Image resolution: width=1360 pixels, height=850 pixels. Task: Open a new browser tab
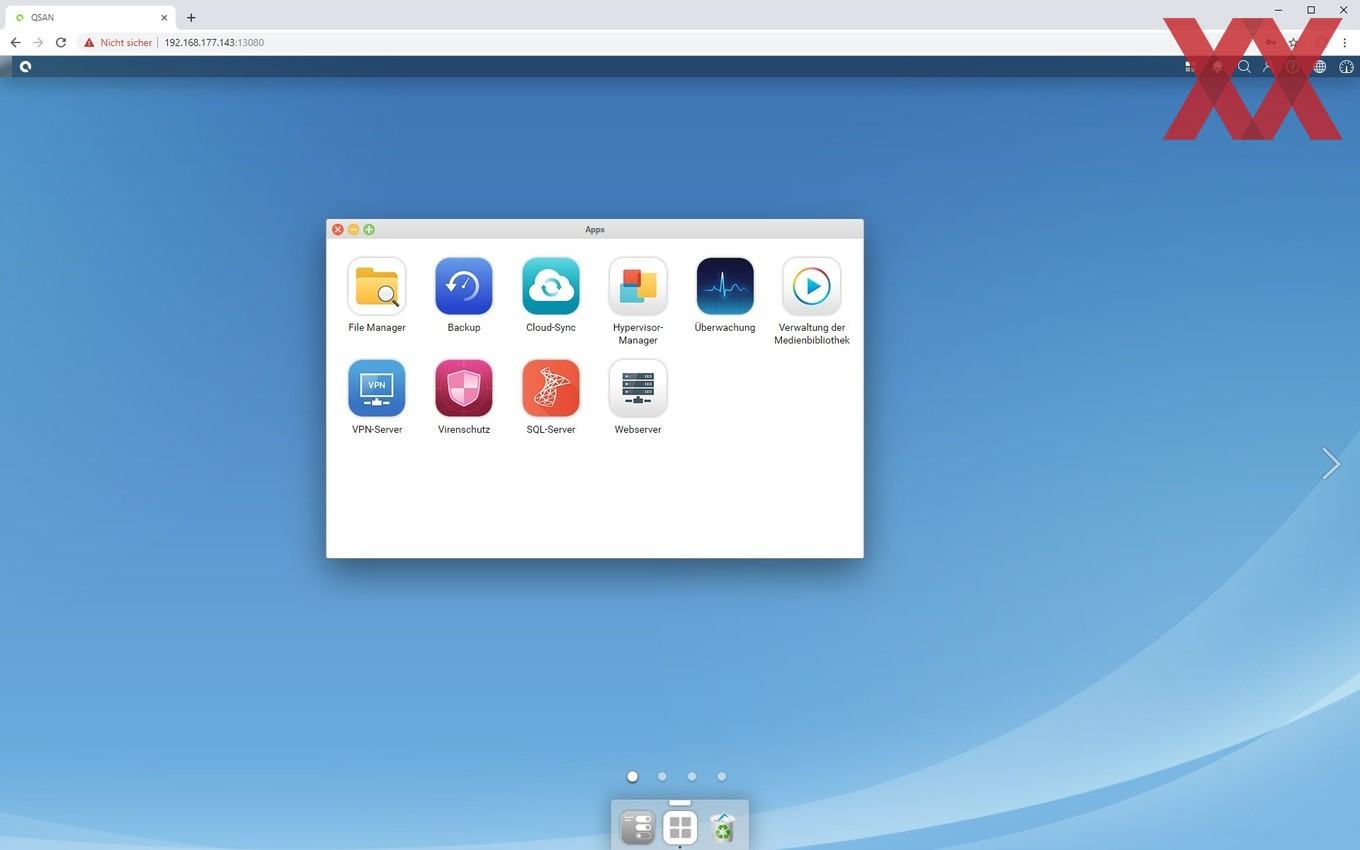pos(191,17)
